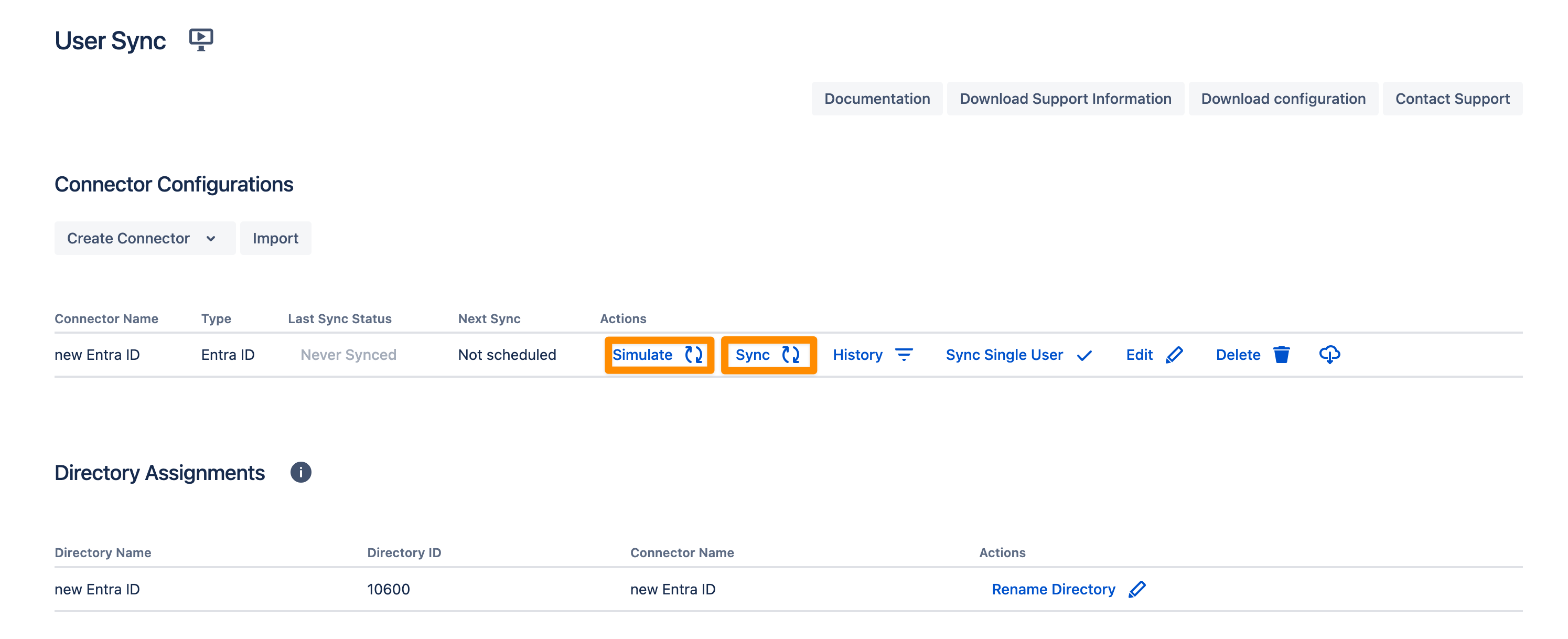
Task: Open sync History for the connector
Action: pyautogui.click(x=873, y=355)
